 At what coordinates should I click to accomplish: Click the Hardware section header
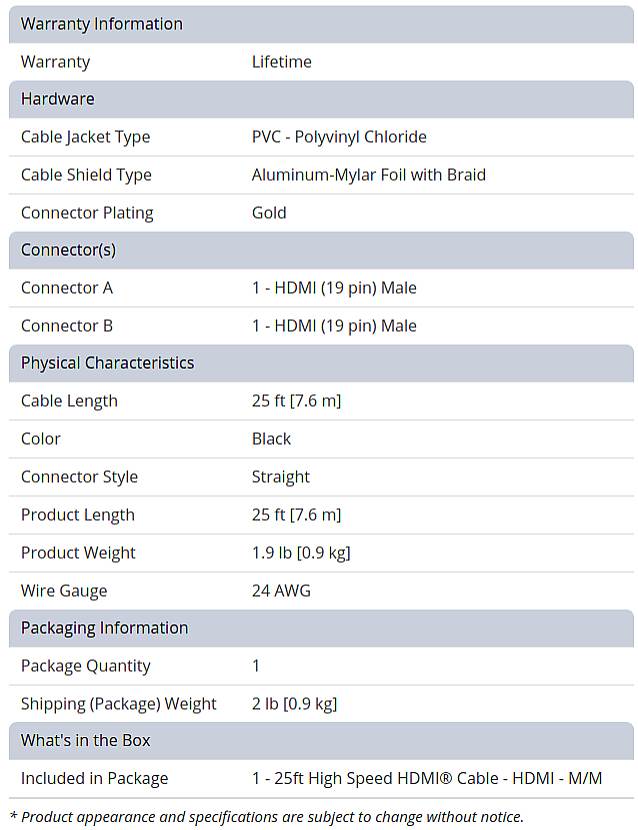coord(58,99)
